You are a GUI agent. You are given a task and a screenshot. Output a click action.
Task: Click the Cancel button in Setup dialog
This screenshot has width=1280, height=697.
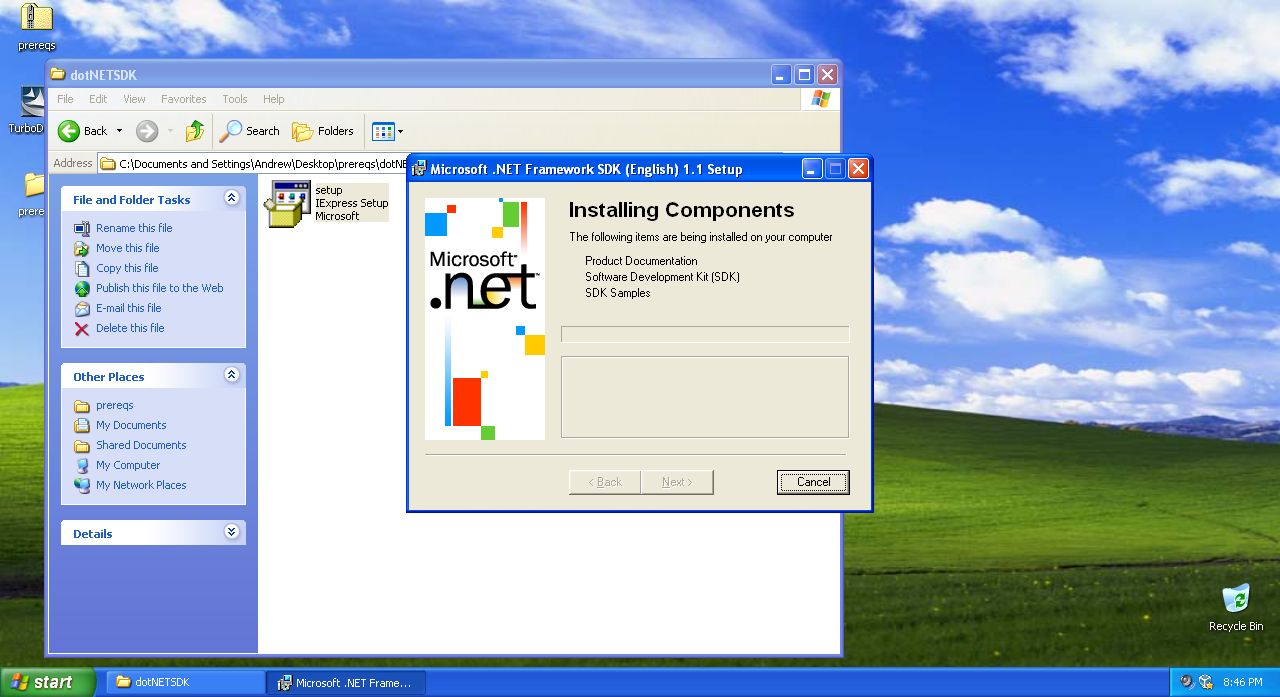coord(813,482)
